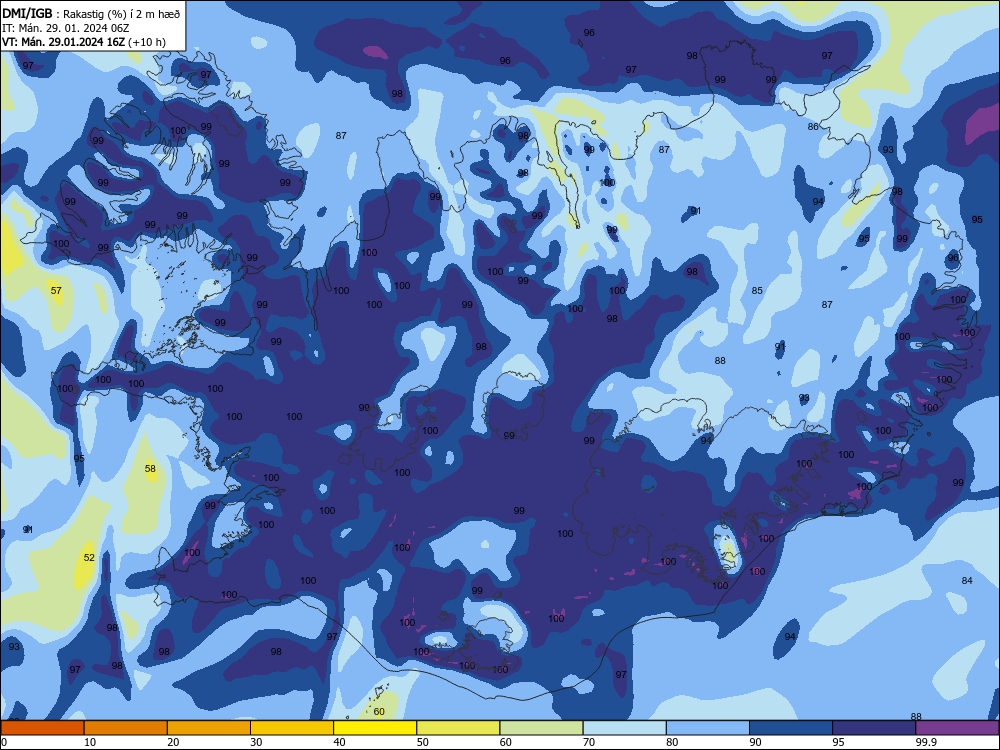Click the legend tick label 99.9
Viewport: 1000px width, 750px height.
click(925, 742)
